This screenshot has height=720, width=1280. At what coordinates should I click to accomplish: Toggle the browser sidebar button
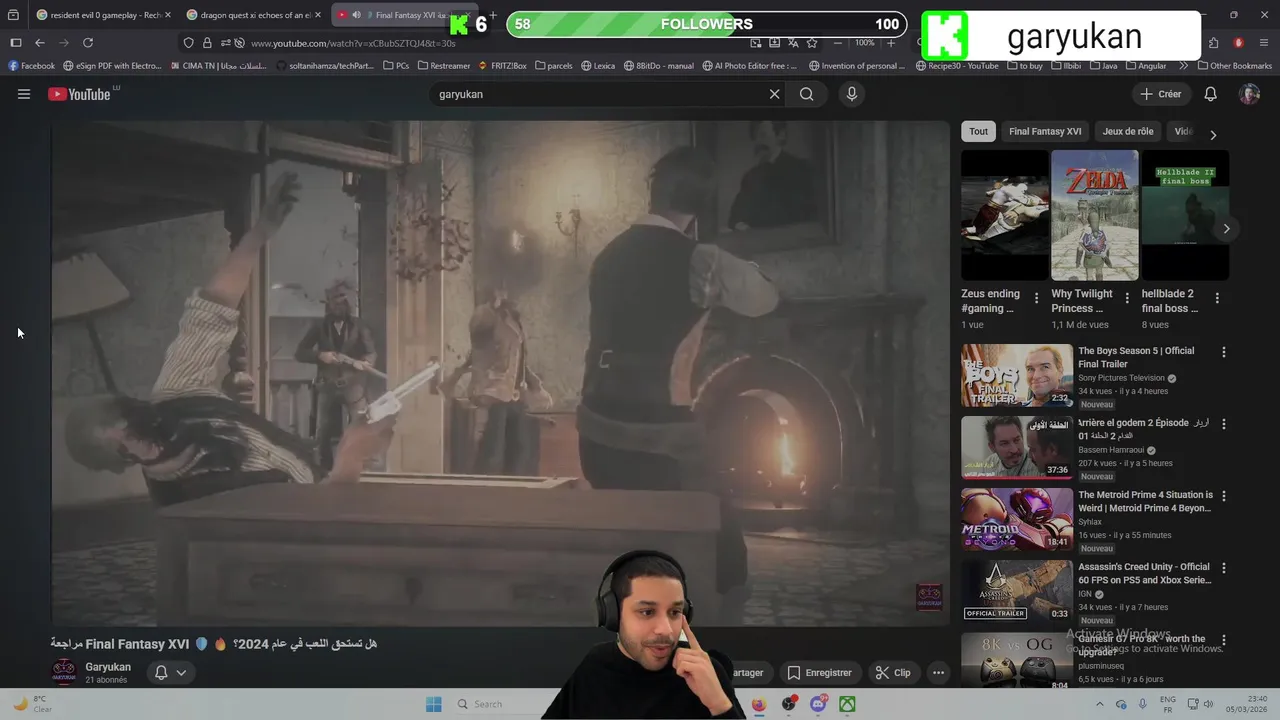coord(16,43)
